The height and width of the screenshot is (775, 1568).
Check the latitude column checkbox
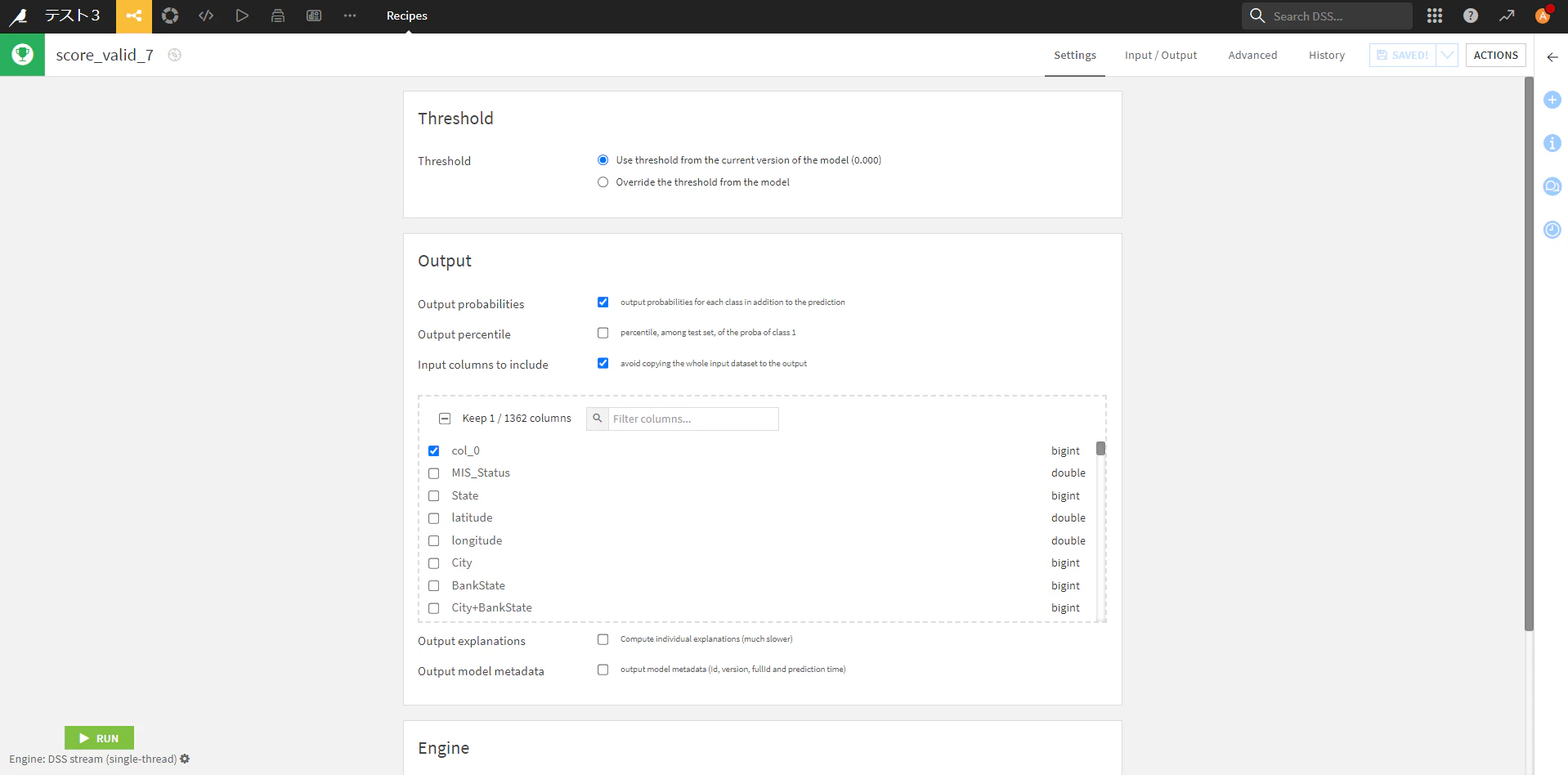pos(434,518)
